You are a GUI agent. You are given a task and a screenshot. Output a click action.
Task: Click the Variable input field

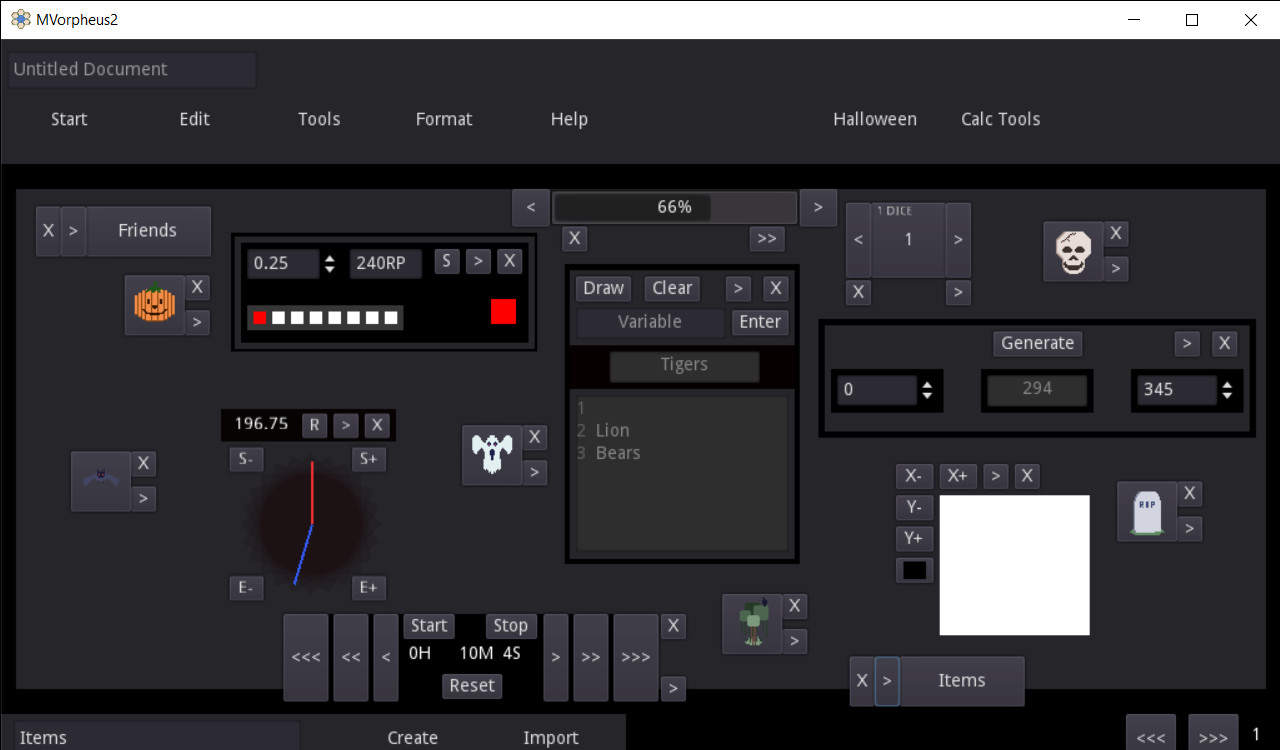click(648, 322)
